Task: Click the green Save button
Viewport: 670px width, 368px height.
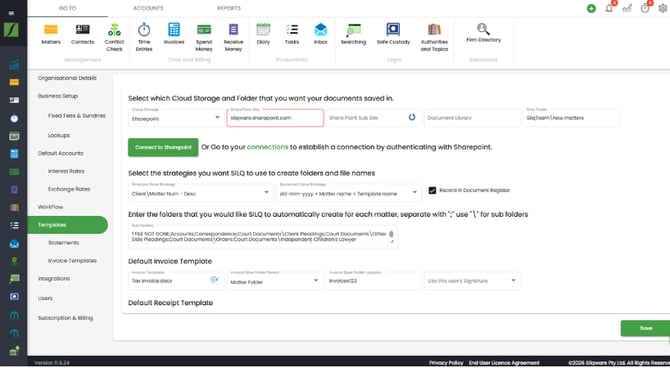Action: pos(646,328)
